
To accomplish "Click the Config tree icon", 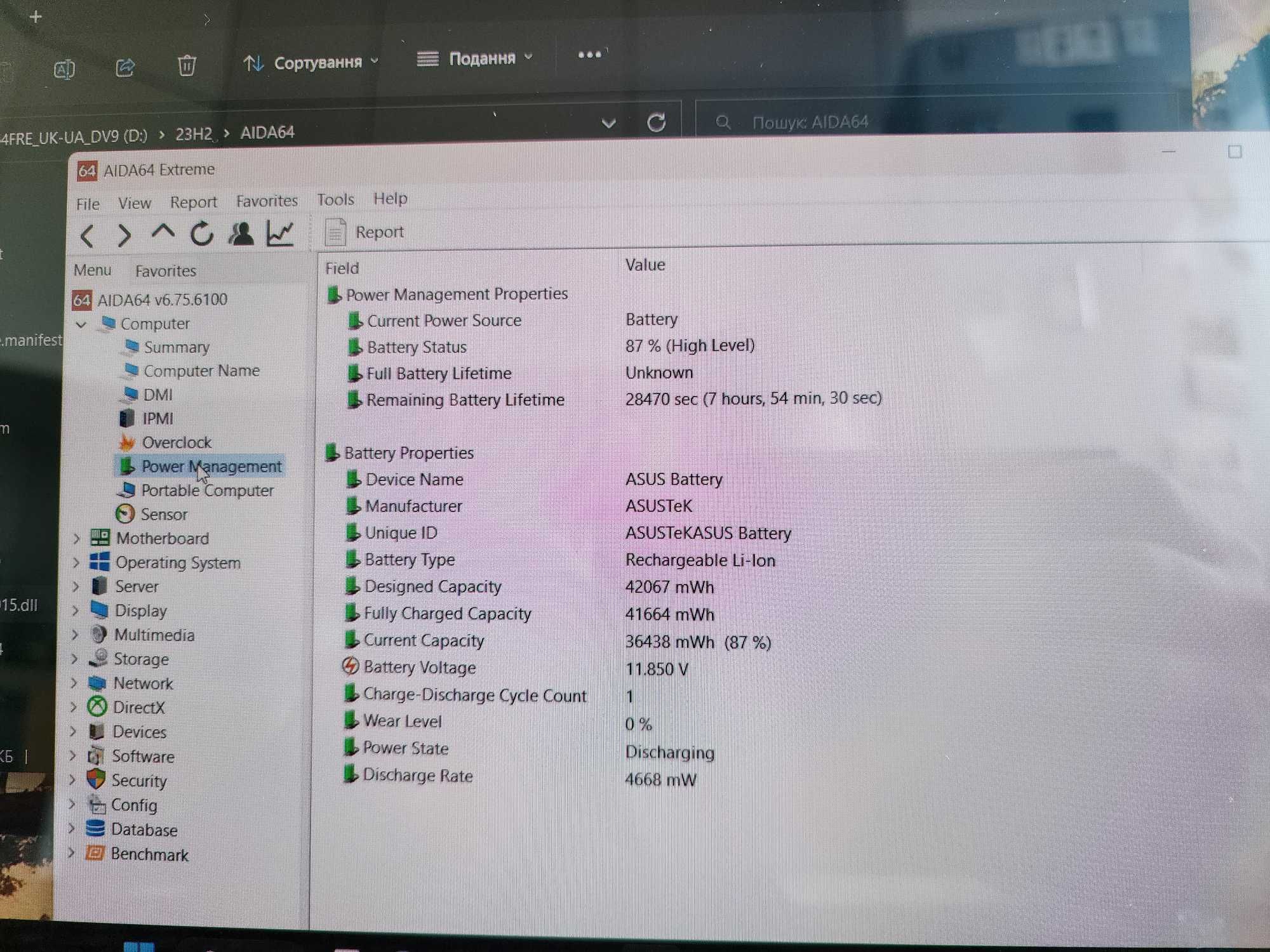I will coord(97,805).
